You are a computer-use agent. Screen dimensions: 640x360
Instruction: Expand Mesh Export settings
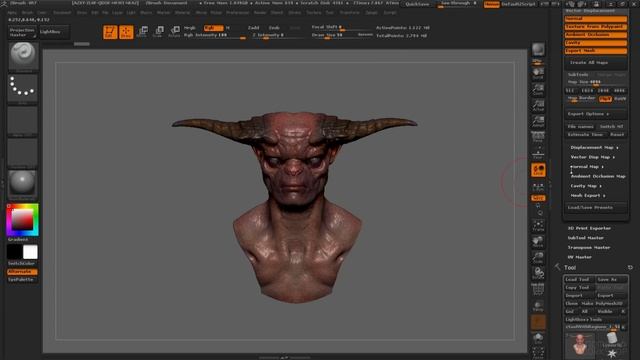pyautogui.click(x=588, y=196)
